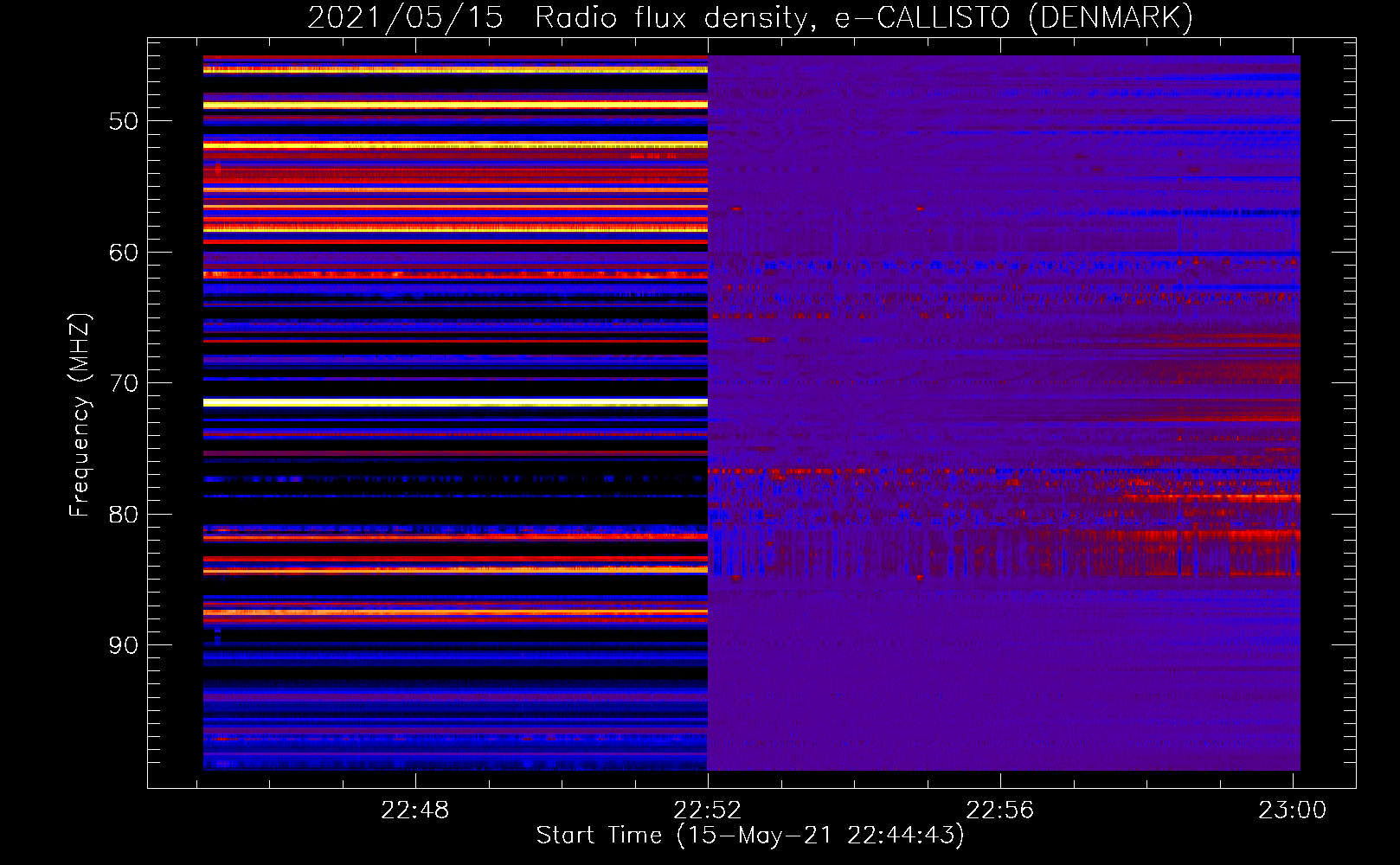Click the 23:00 time tick label
The width and height of the screenshot is (1400, 865).
[x=1293, y=811]
